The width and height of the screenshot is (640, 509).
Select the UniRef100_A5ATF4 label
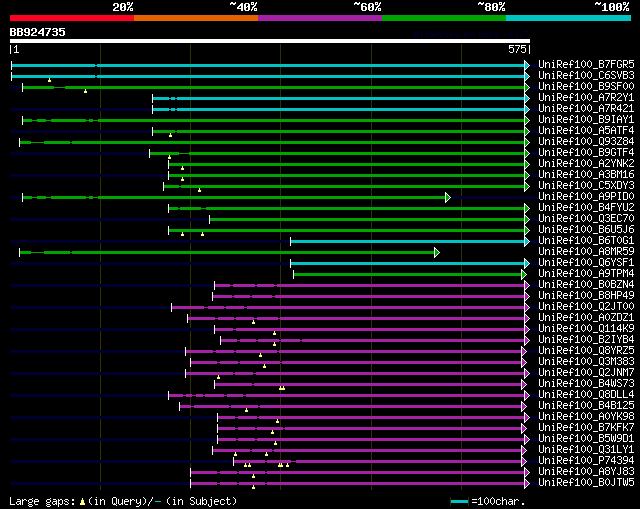586,131
